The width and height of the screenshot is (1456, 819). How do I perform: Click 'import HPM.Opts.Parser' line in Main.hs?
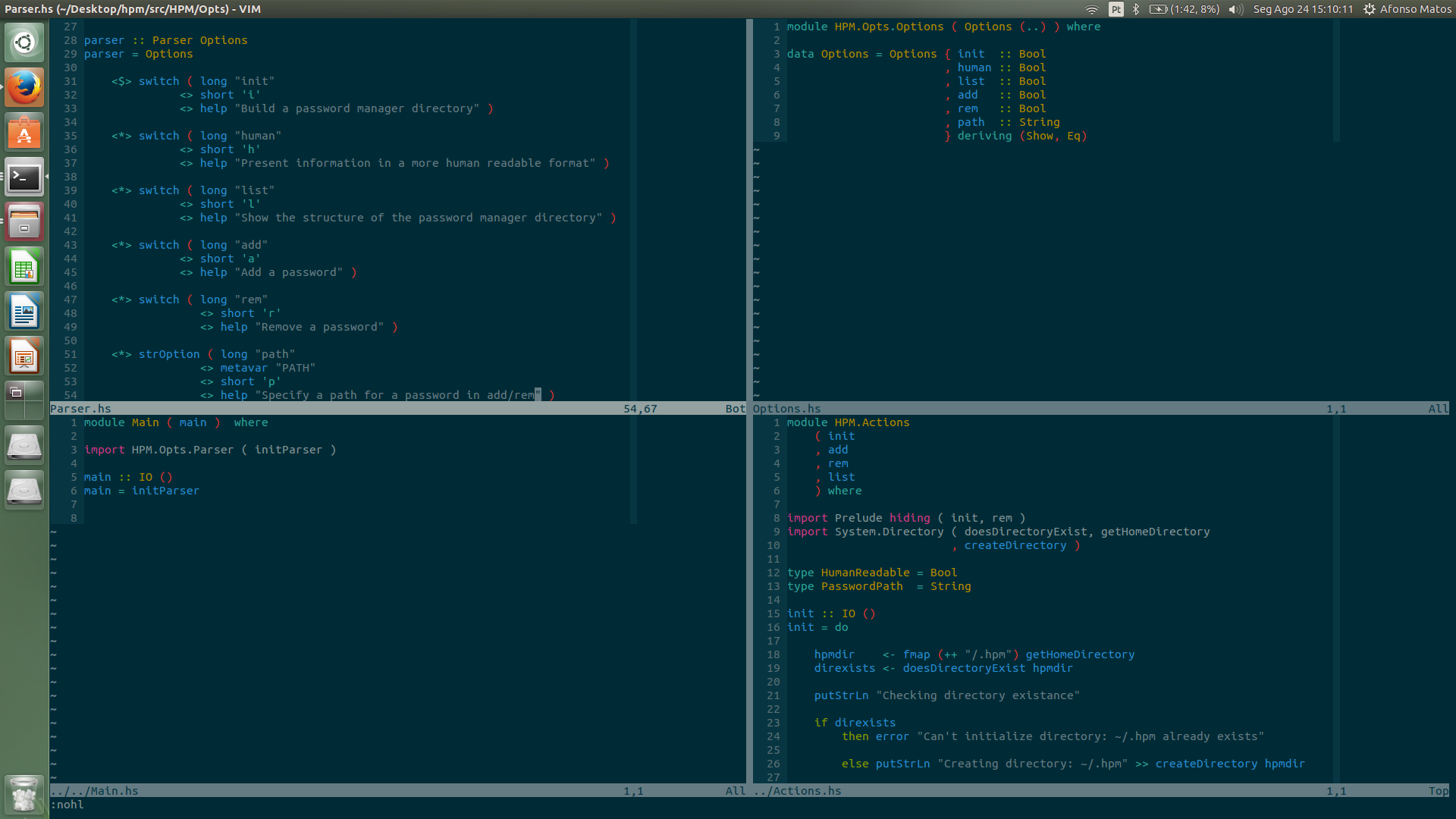point(210,450)
